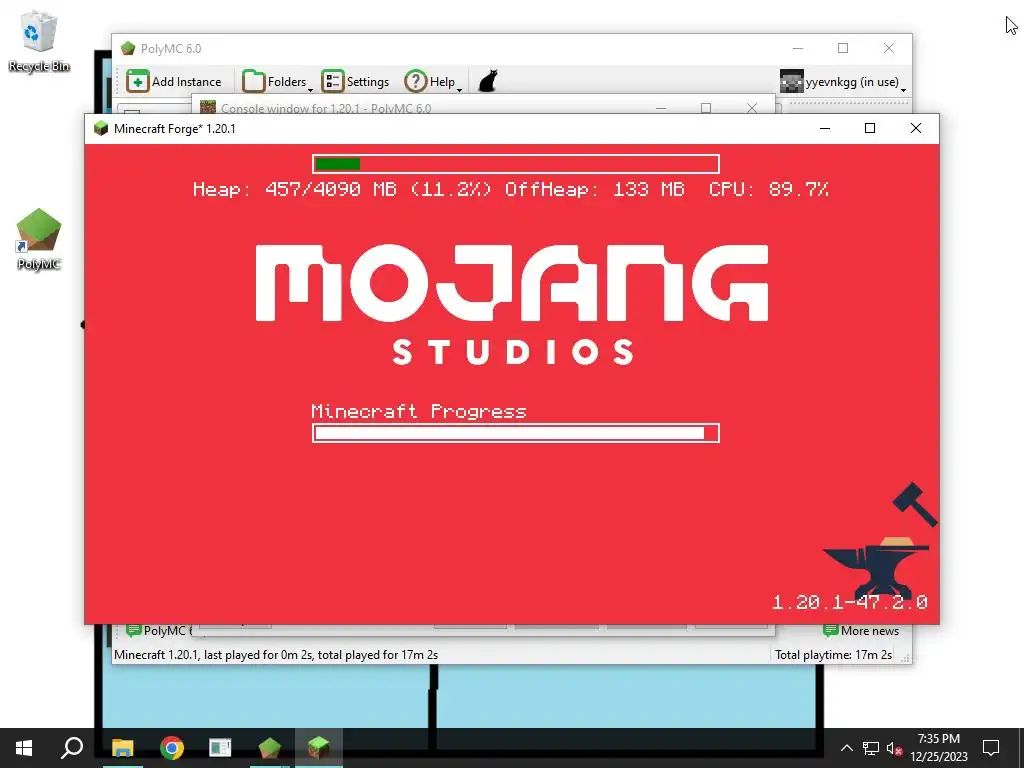Screen dimensions: 1024x768
Task: Minimize the Console window for 1.20.1
Action: pos(661,108)
